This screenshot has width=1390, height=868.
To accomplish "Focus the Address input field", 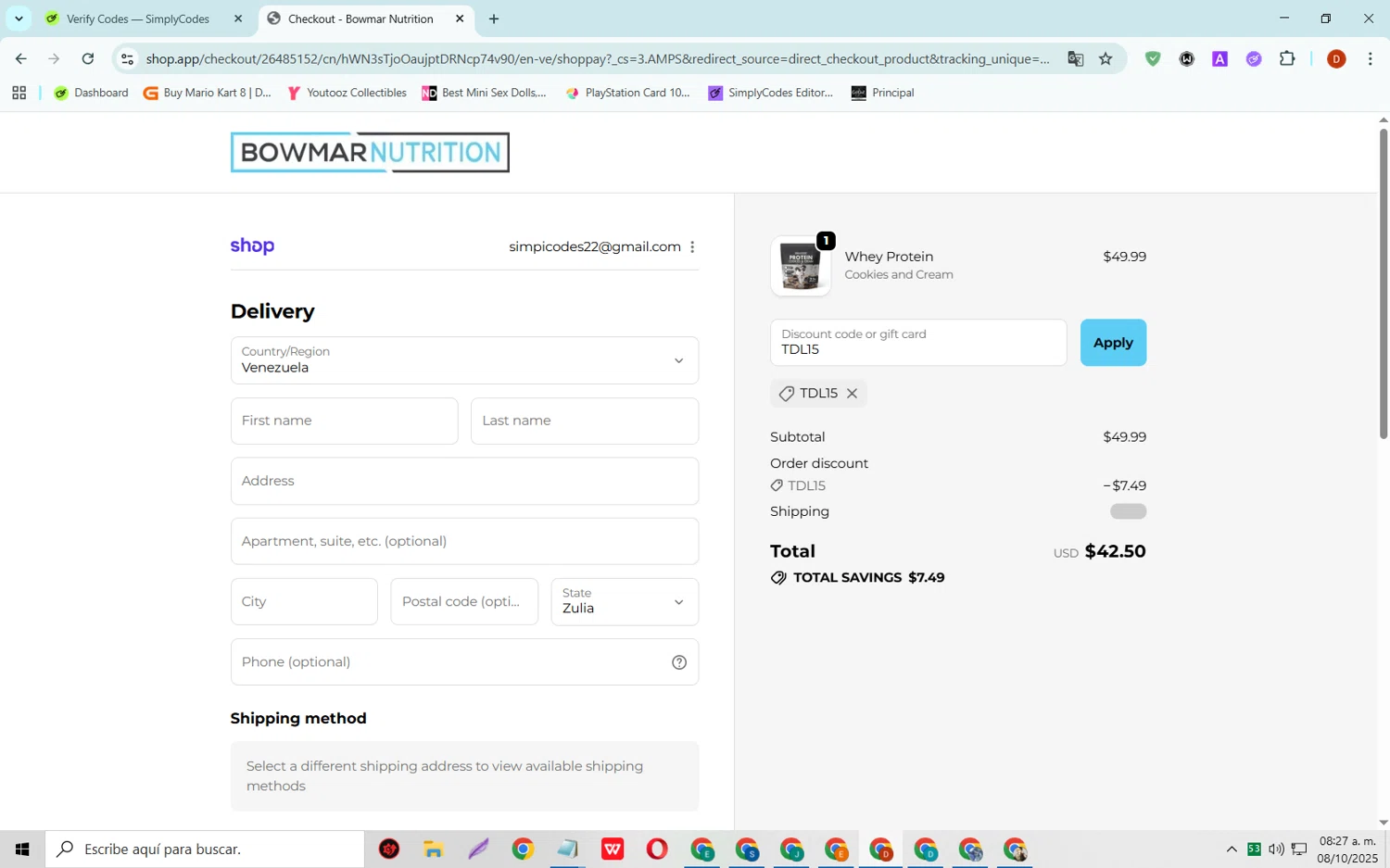I will pos(464,481).
